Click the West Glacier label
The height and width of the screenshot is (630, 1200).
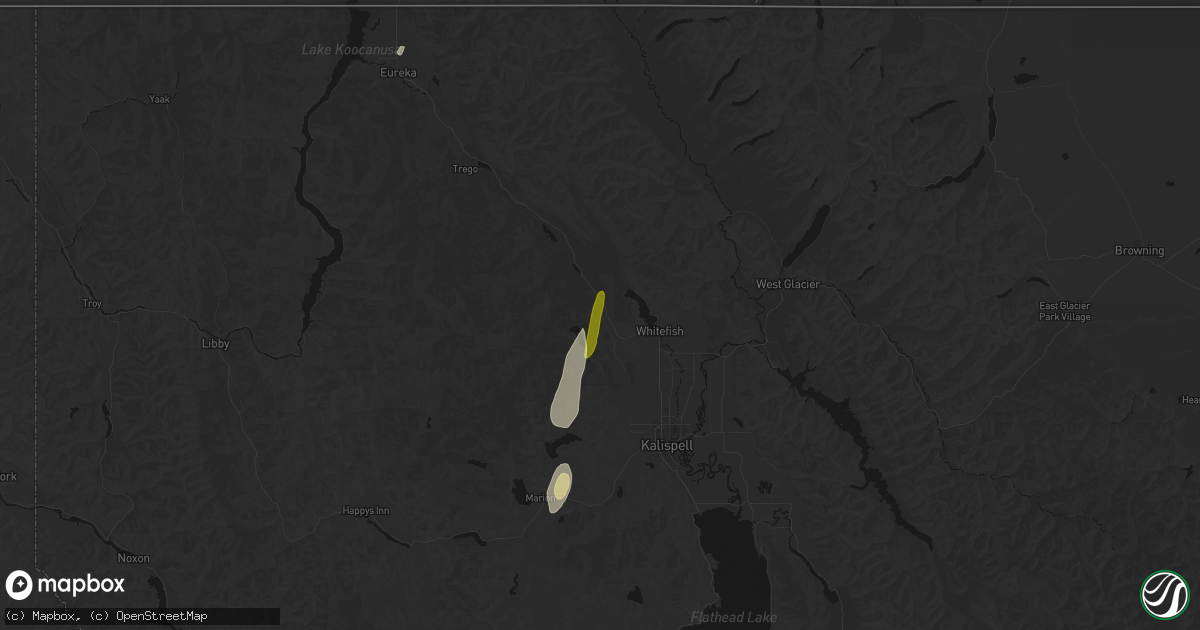point(788,284)
